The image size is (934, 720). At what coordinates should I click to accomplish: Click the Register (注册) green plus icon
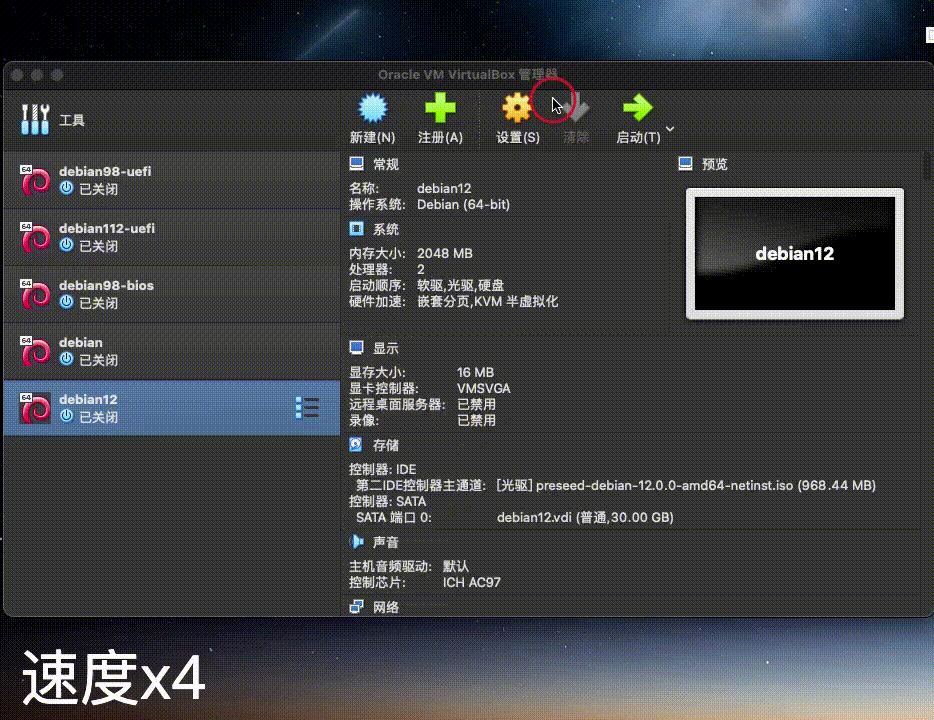pyautogui.click(x=440, y=108)
